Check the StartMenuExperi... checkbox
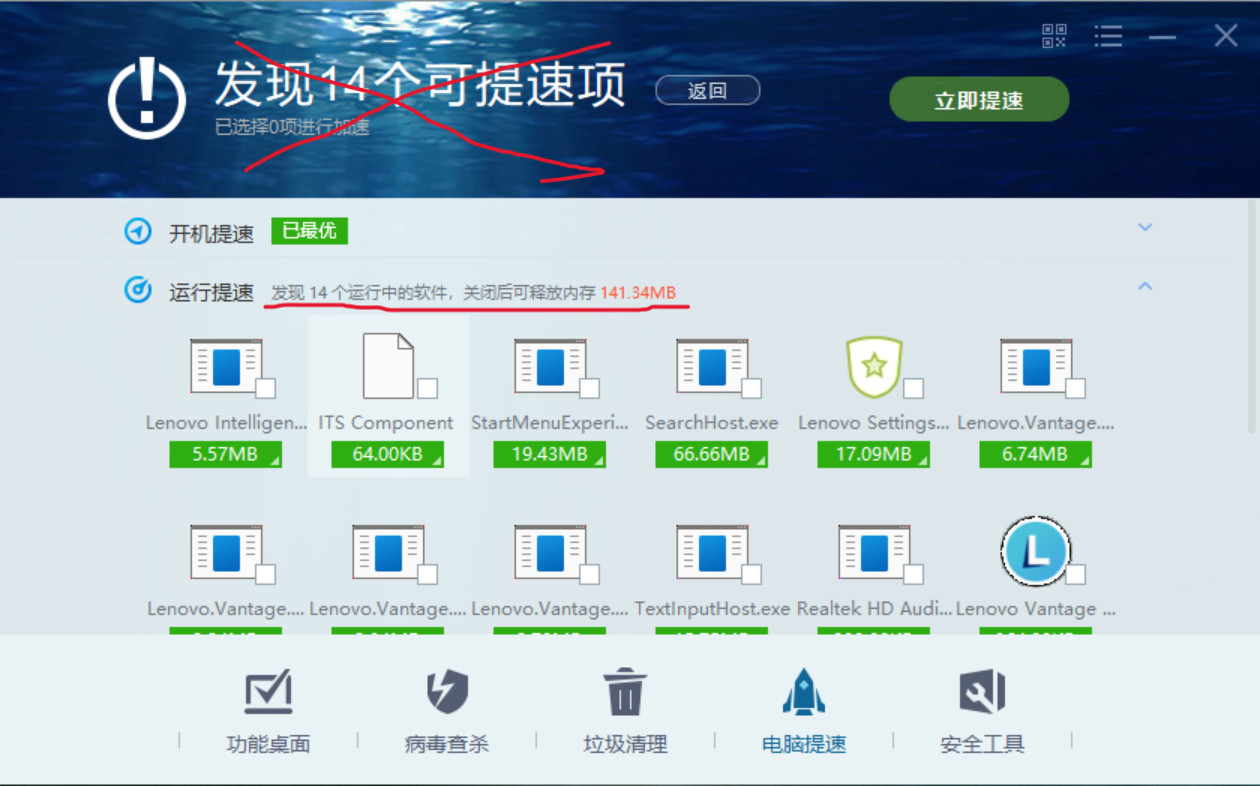The image size is (1260, 786). (x=589, y=388)
